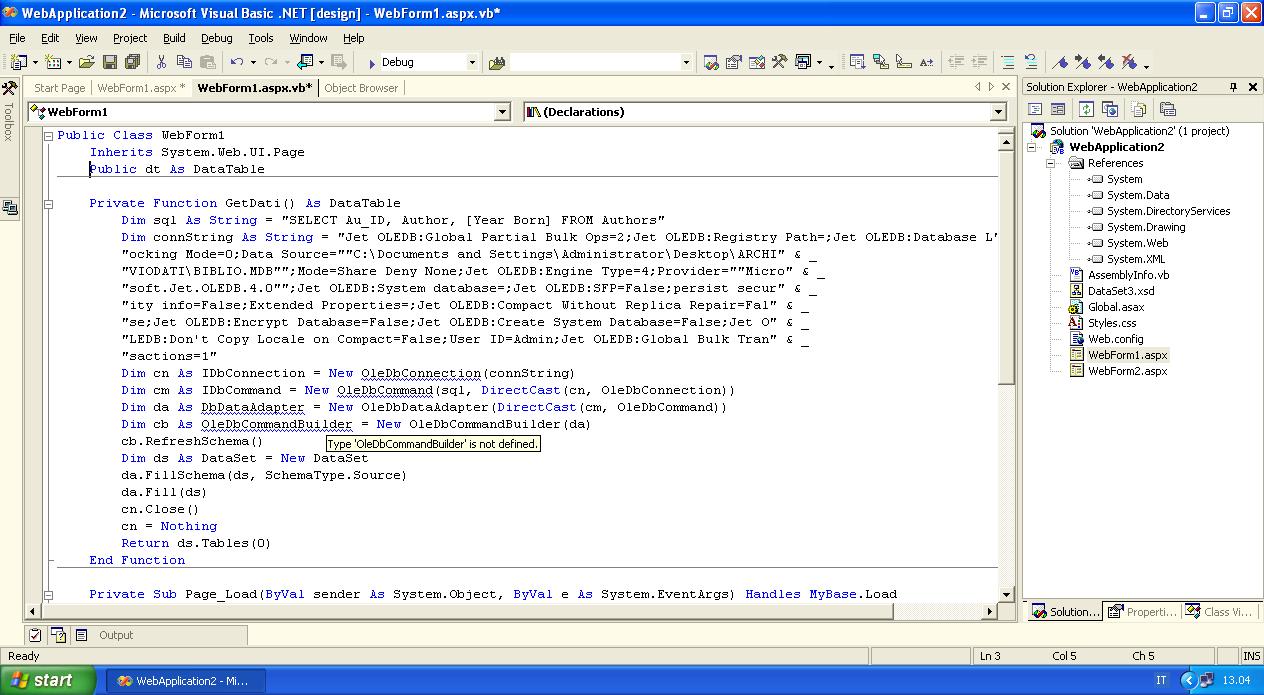
Task: Click View Designer in Solution Explorer toolbar
Action: [x=1057, y=109]
